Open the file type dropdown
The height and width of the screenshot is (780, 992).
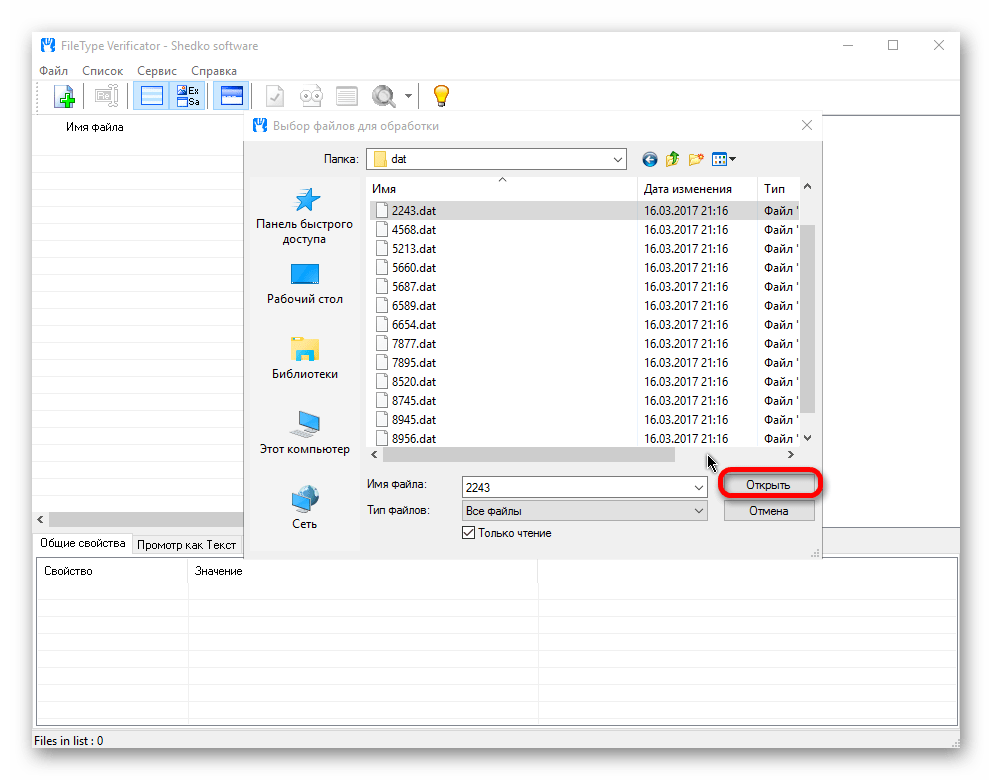[x=698, y=511]
